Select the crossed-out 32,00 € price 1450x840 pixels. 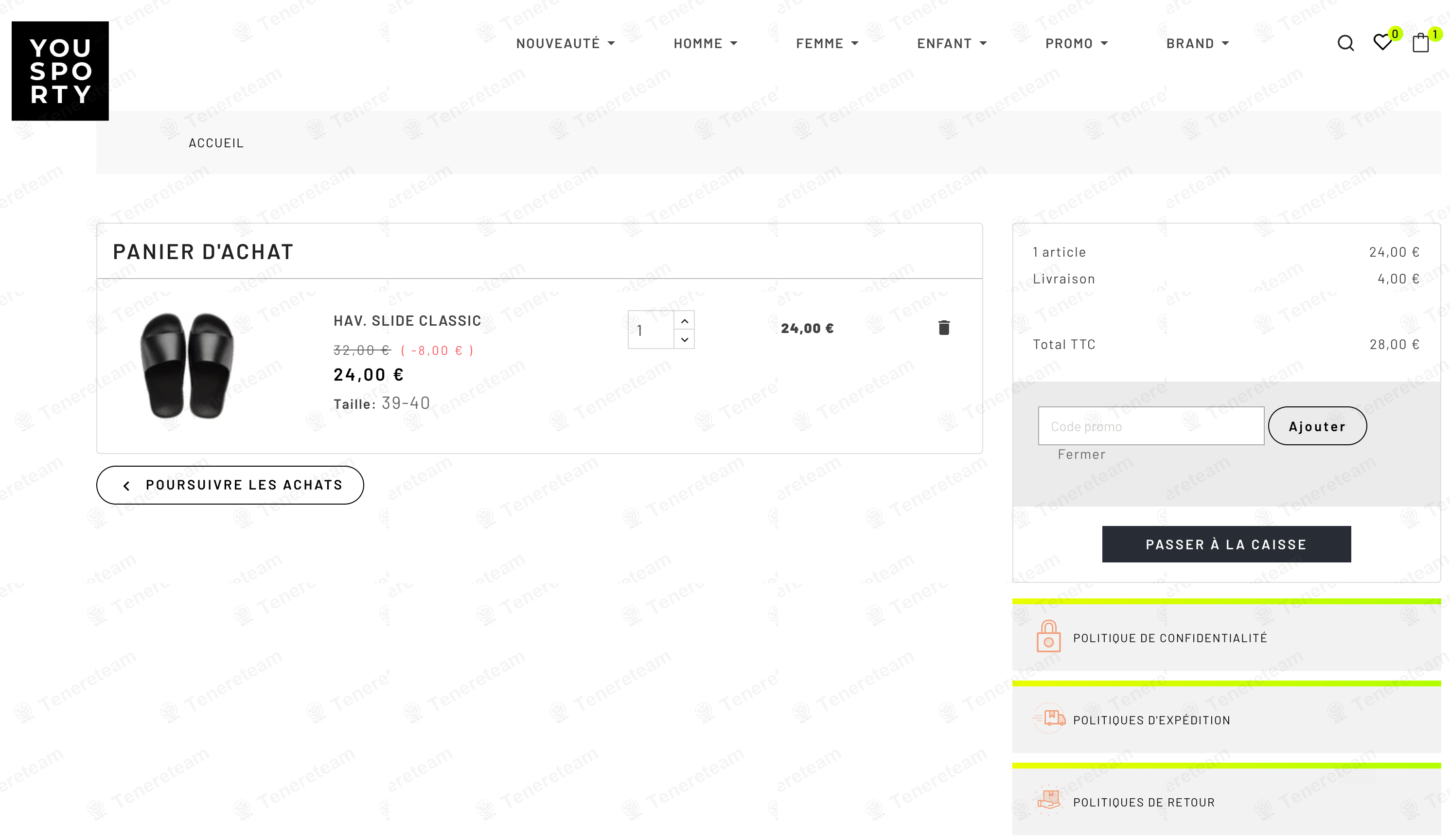(362, 350)
